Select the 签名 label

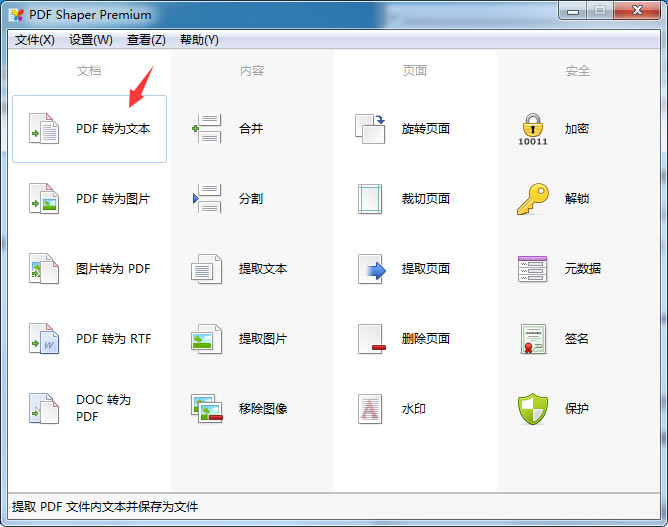click(577, 339)
